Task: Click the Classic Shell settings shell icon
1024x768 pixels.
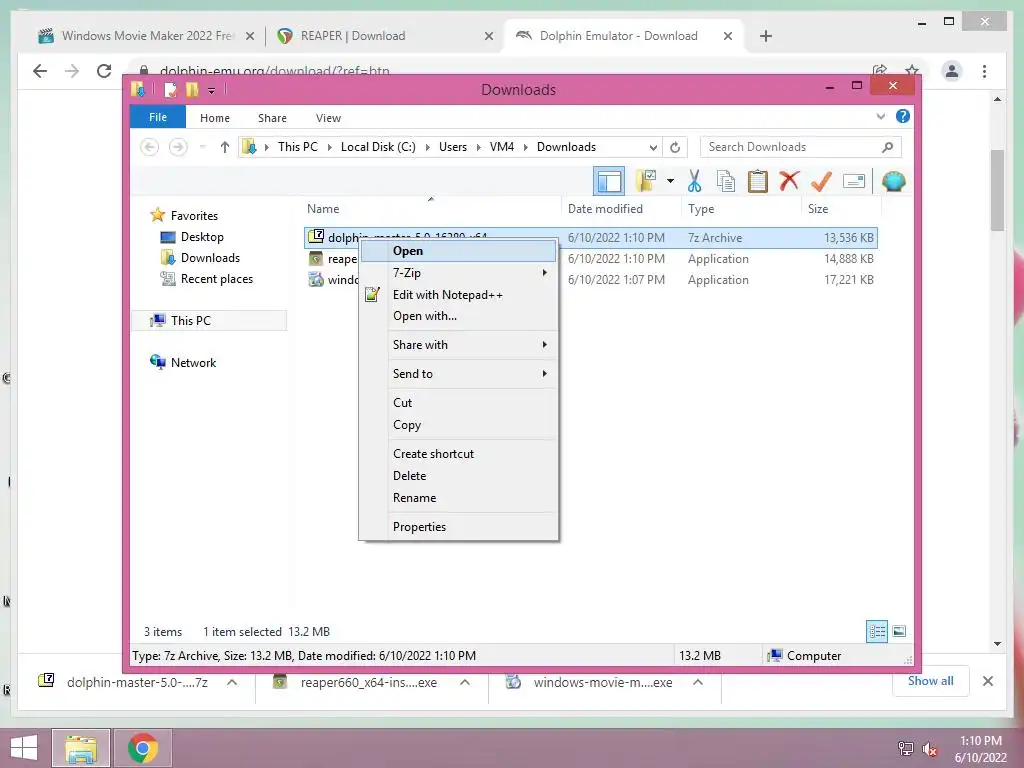Action: [x=893, y=181]
